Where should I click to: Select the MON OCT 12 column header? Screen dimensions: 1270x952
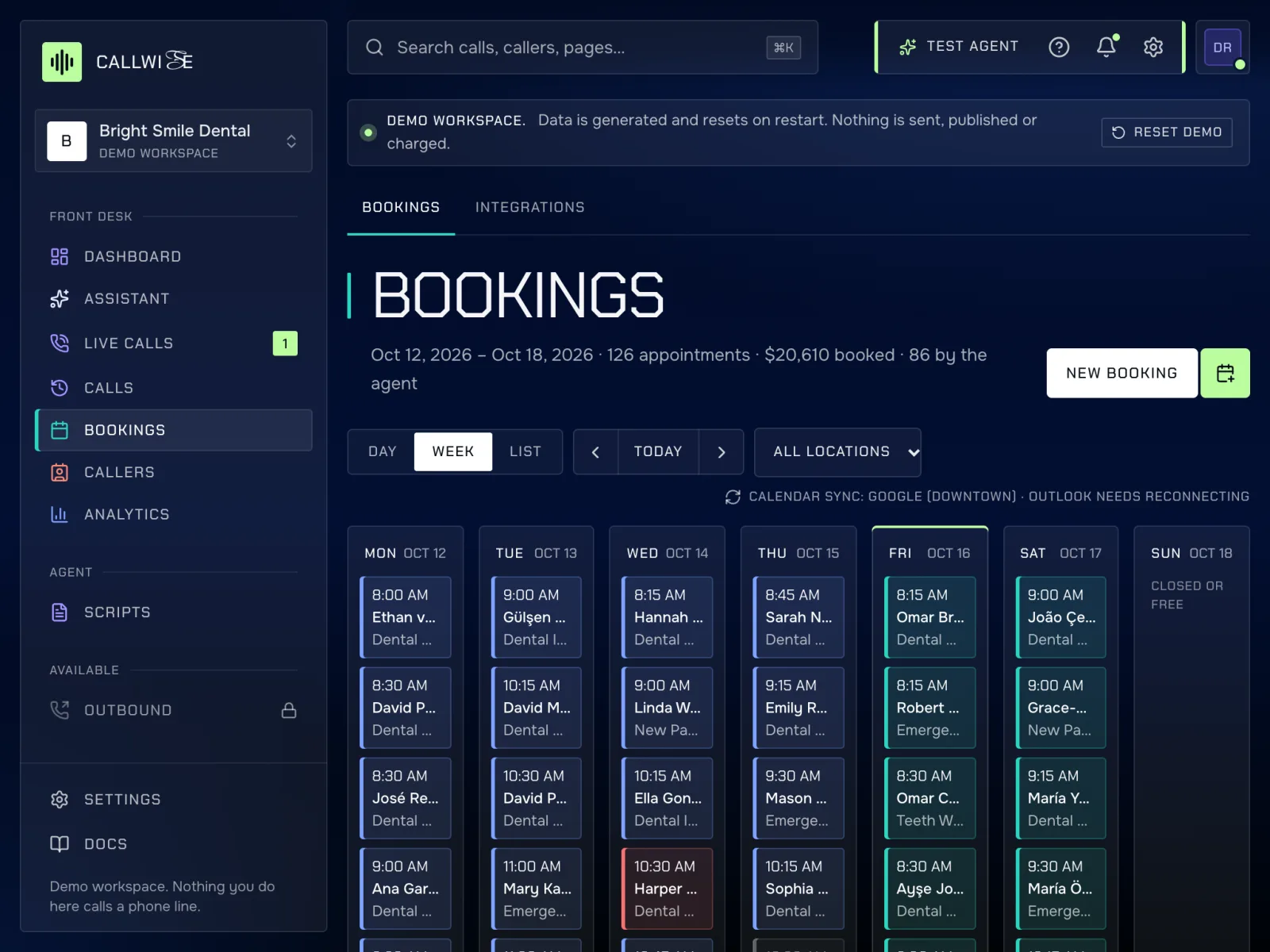coord(406,553)
